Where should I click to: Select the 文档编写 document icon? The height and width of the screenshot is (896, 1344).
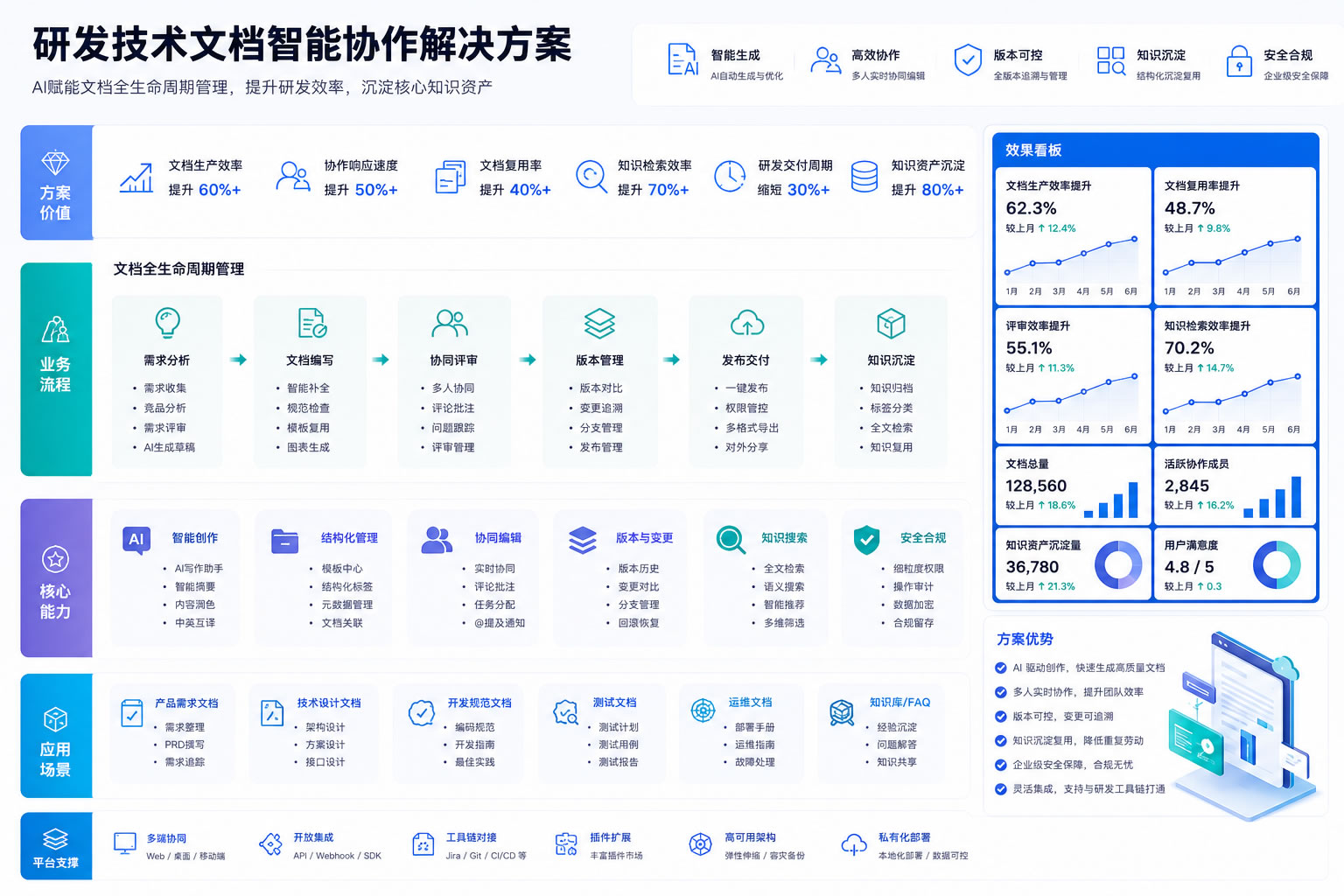pos(311,323)
